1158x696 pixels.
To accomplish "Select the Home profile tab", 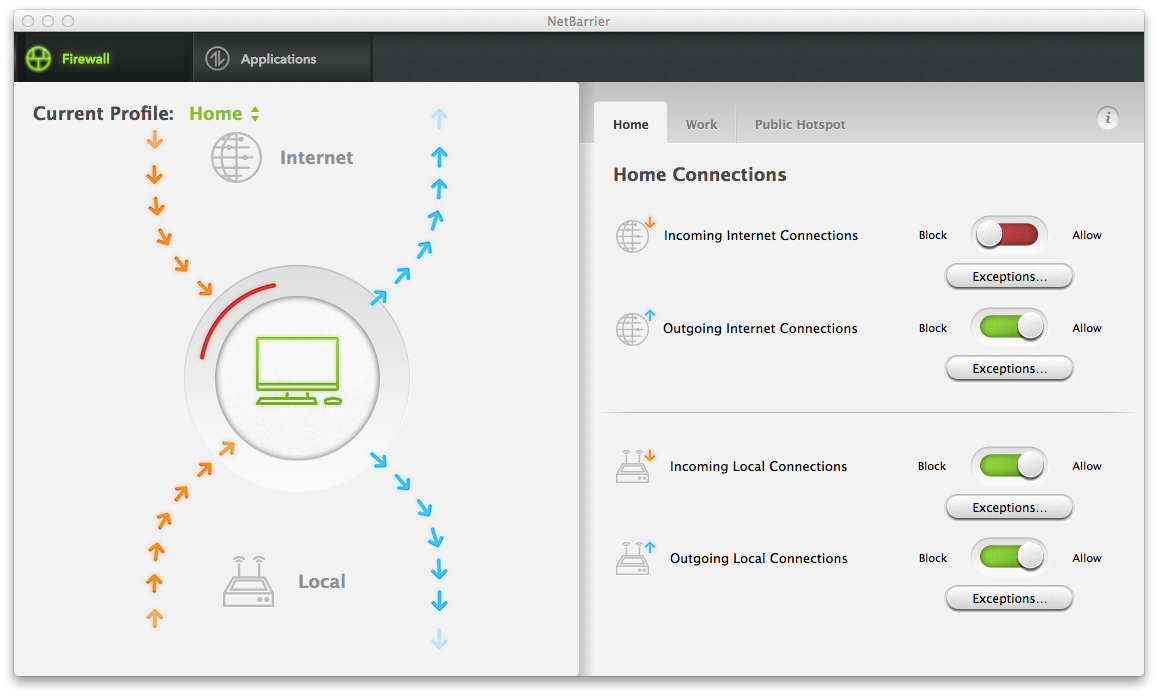I will (631, 124).
